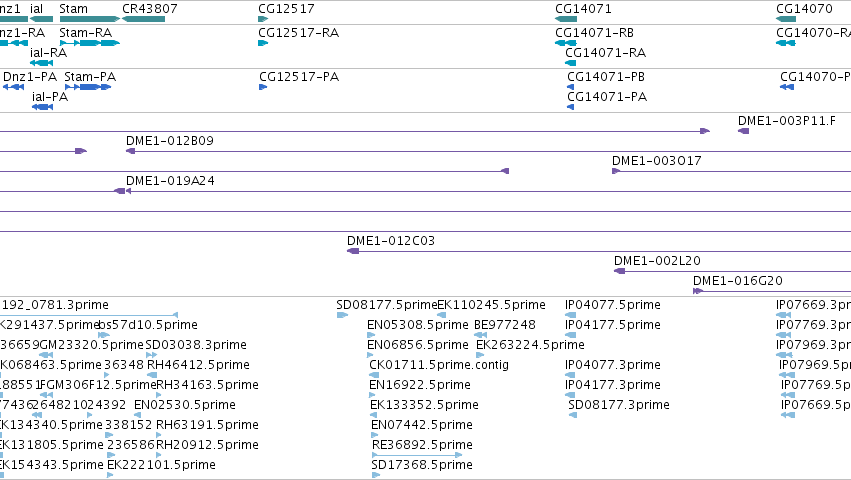The image size is (851, 480).
Task: Select the DME1-003O17 clone marker
Action: tap(616, 171)
